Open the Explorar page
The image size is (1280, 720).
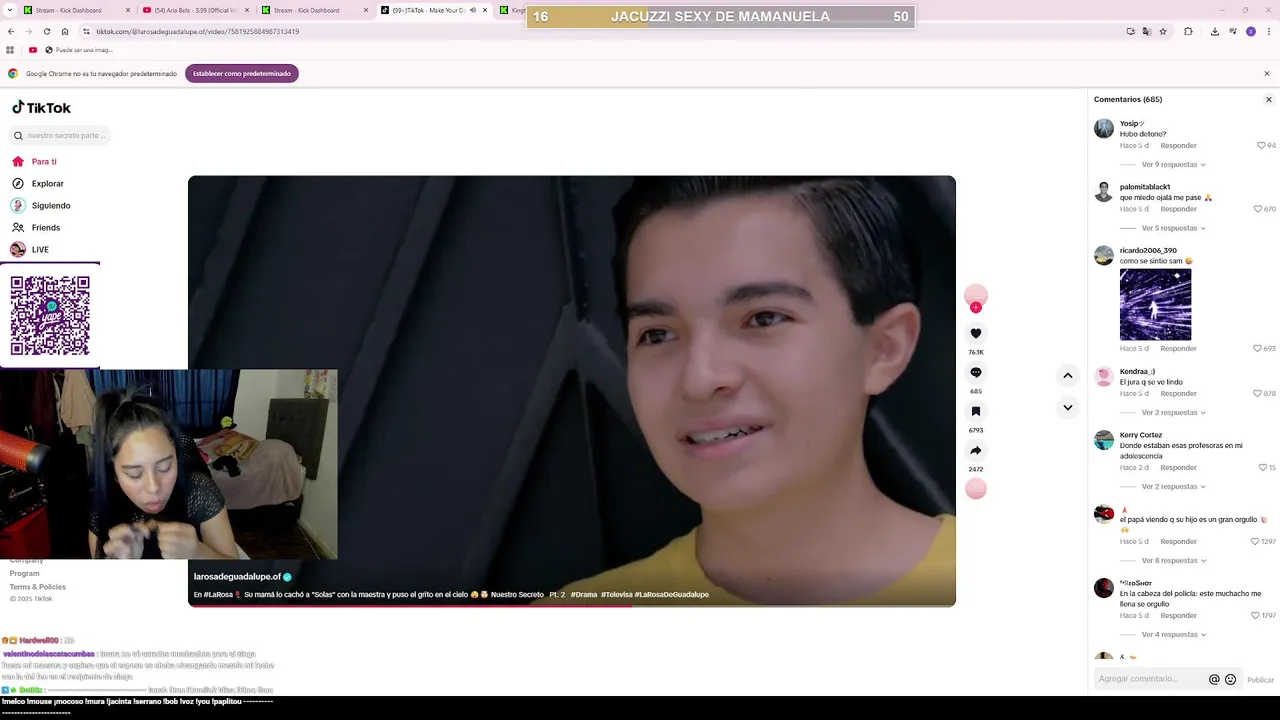coord(38,184)
